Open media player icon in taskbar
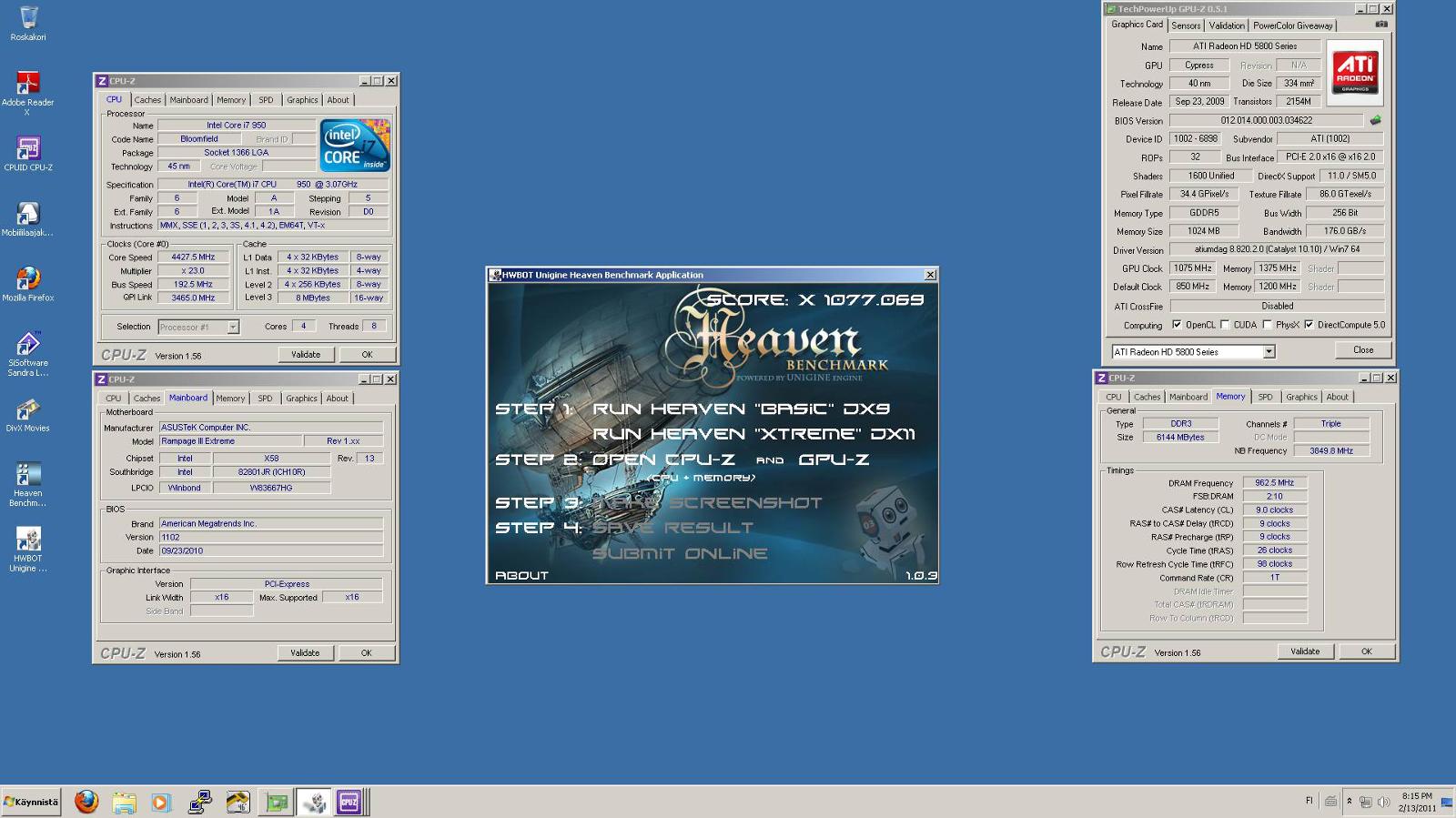Image resolution: width=1456 pixels, height=818 pixels. [x=161, y=802]
